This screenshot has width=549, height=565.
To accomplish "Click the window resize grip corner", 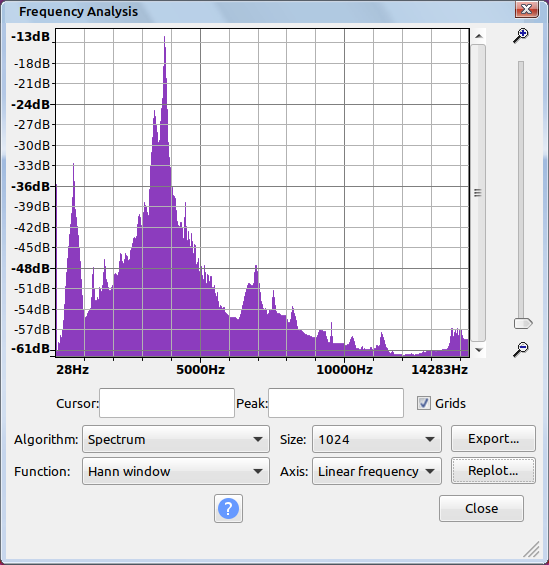I will [x=531, y=549].
